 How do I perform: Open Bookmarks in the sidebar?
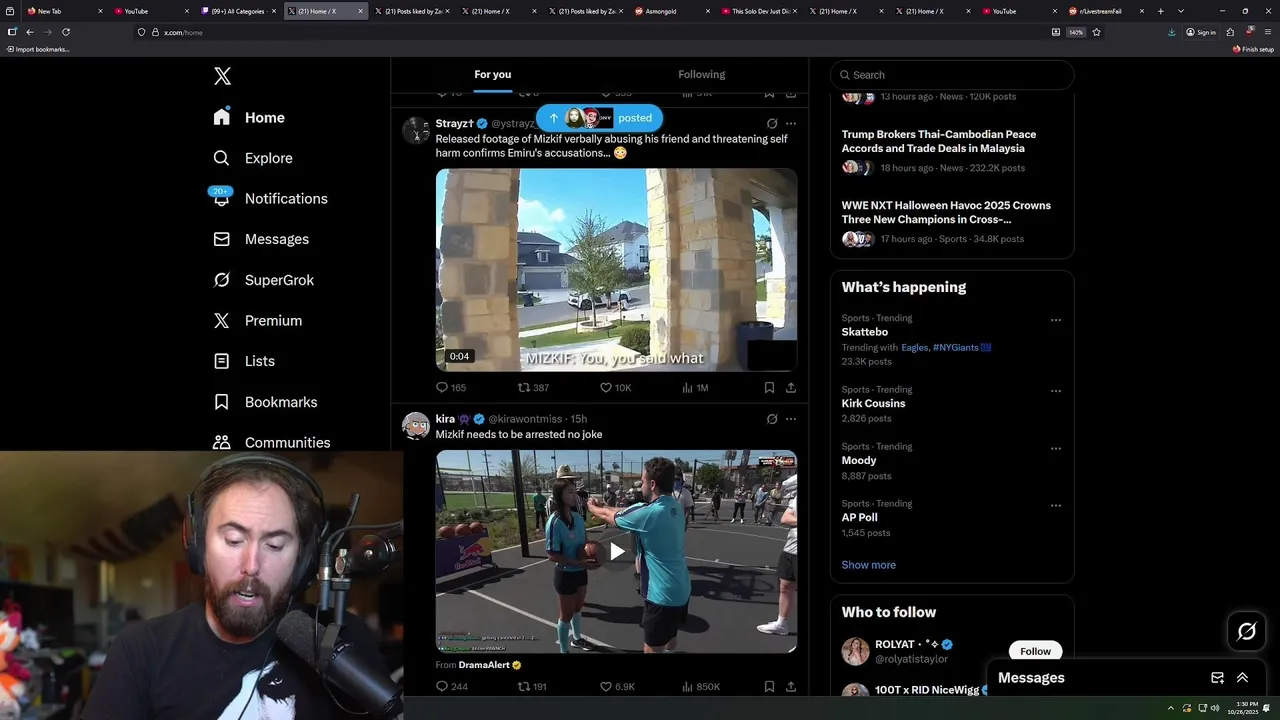265,402
